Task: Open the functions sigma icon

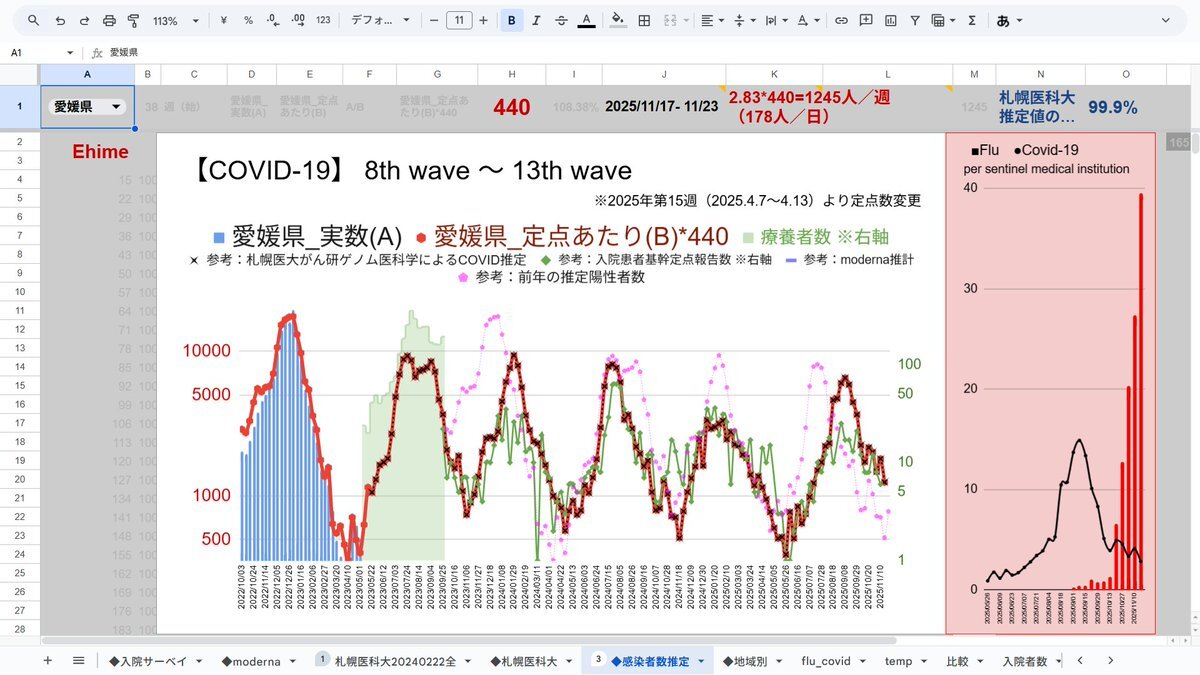Action: 971,20
